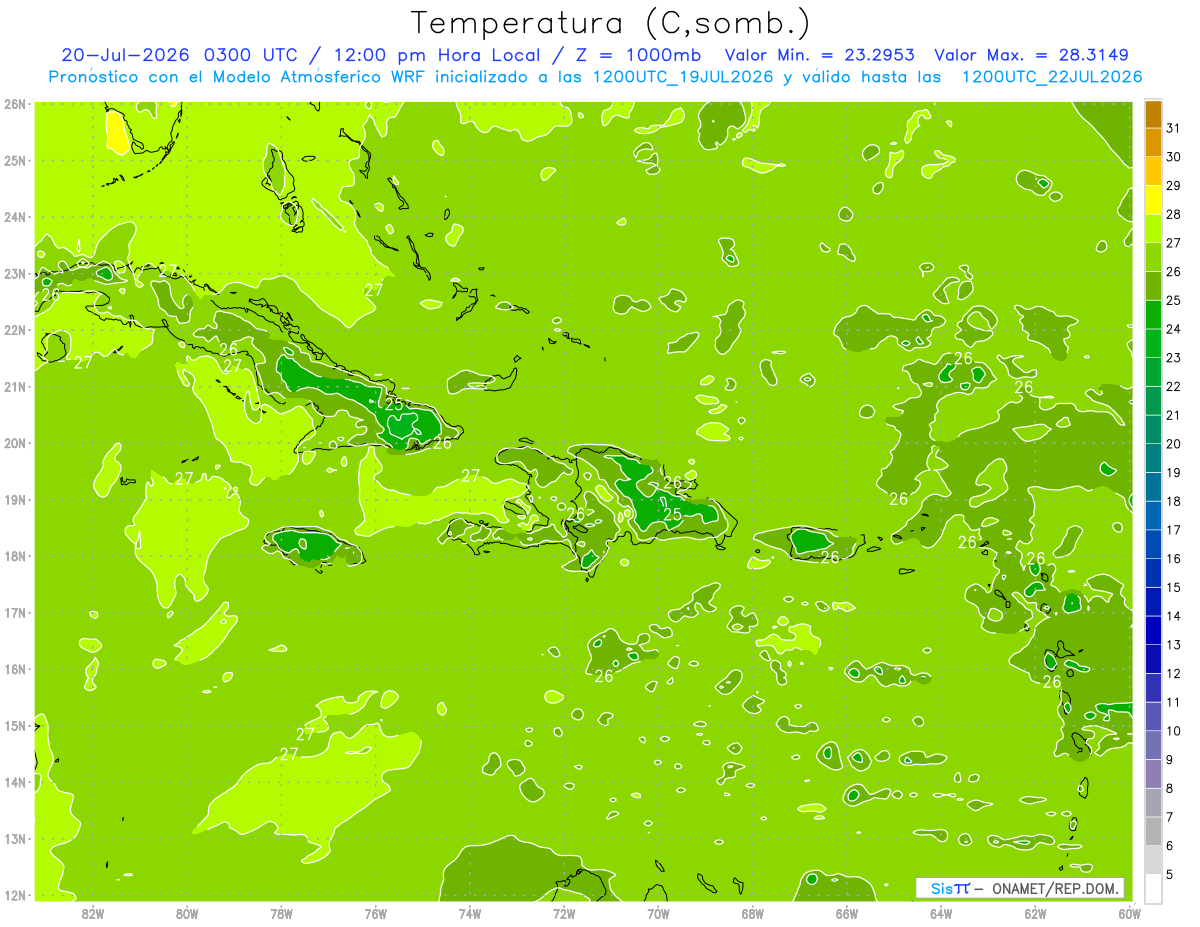Click the '5' label on the color scale

(1170, 875)
